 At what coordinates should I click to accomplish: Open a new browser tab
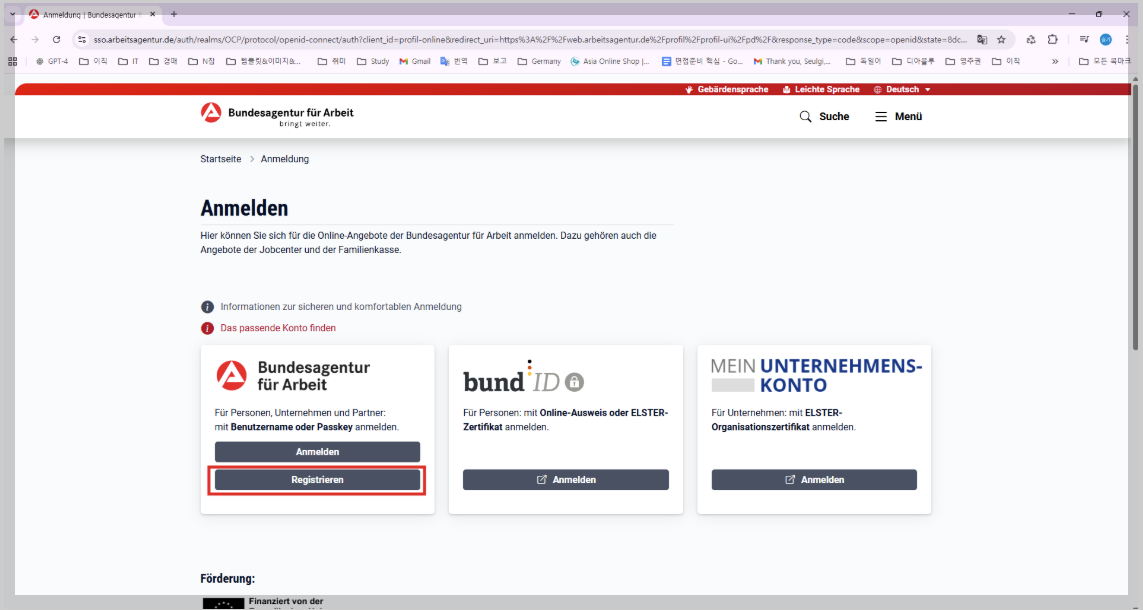(x=173, y=14)
